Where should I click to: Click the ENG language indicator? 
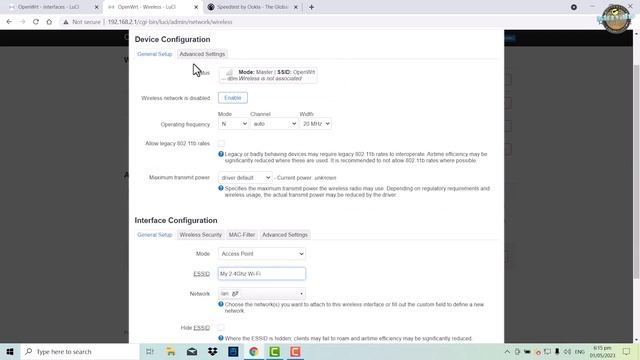click(580, 352)
